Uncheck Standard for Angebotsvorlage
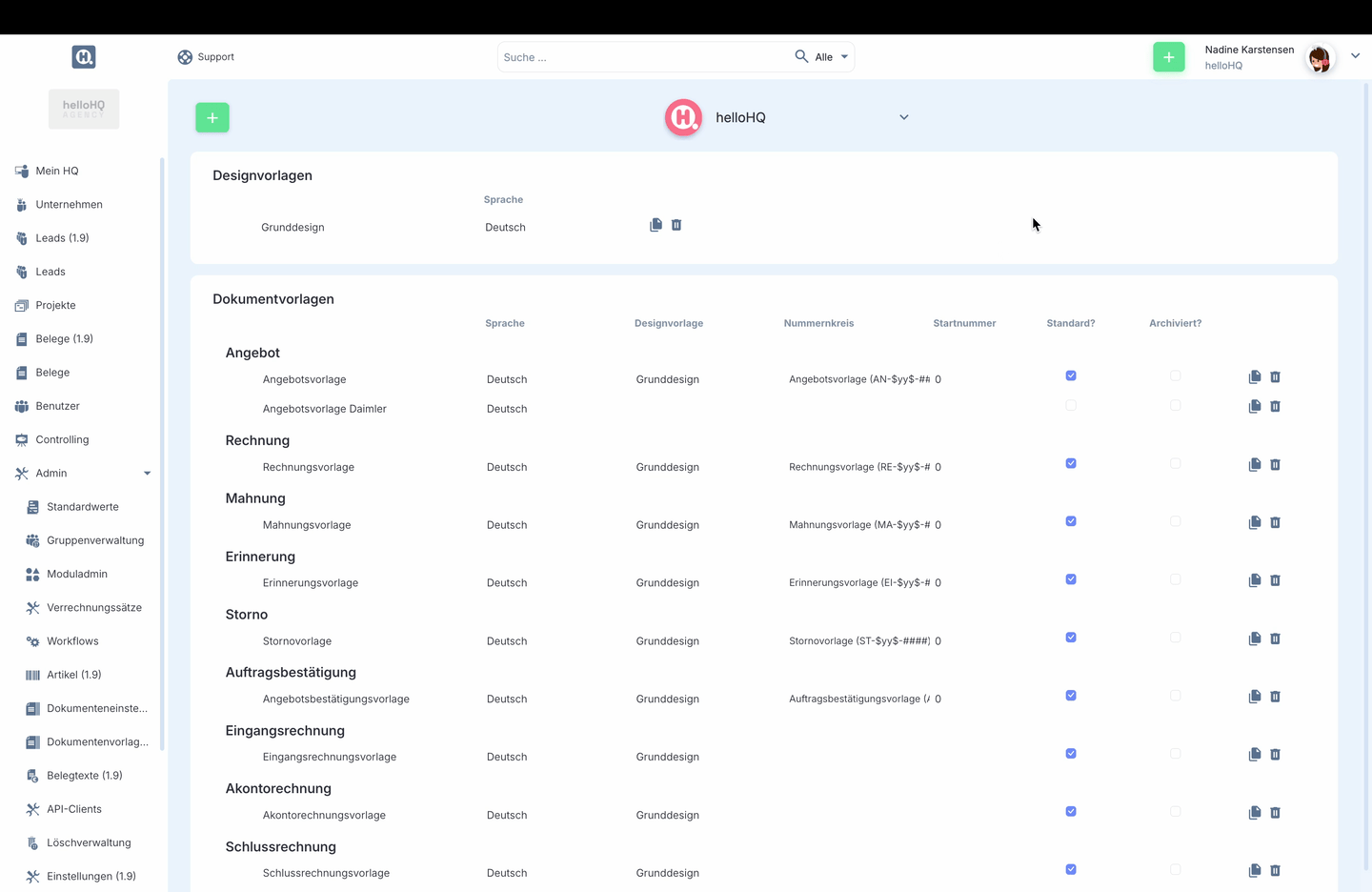1372x892 pixels. coord(1071,376)
